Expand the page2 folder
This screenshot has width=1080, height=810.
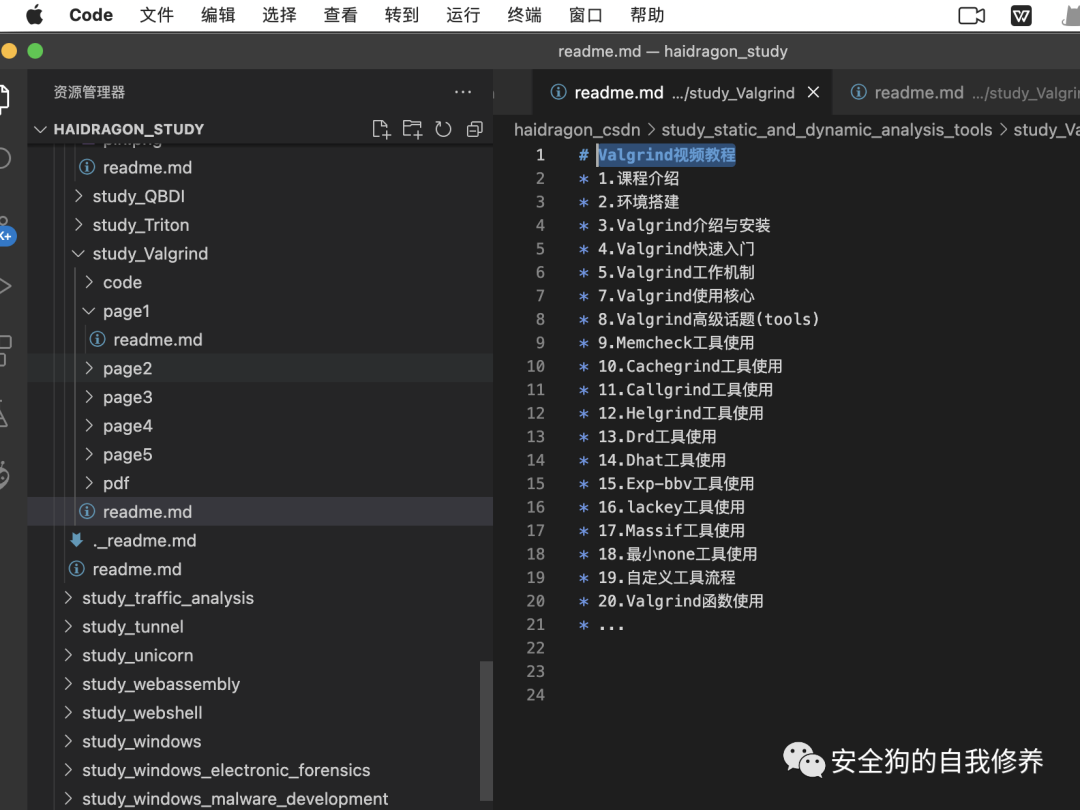[x=89, y=368]
